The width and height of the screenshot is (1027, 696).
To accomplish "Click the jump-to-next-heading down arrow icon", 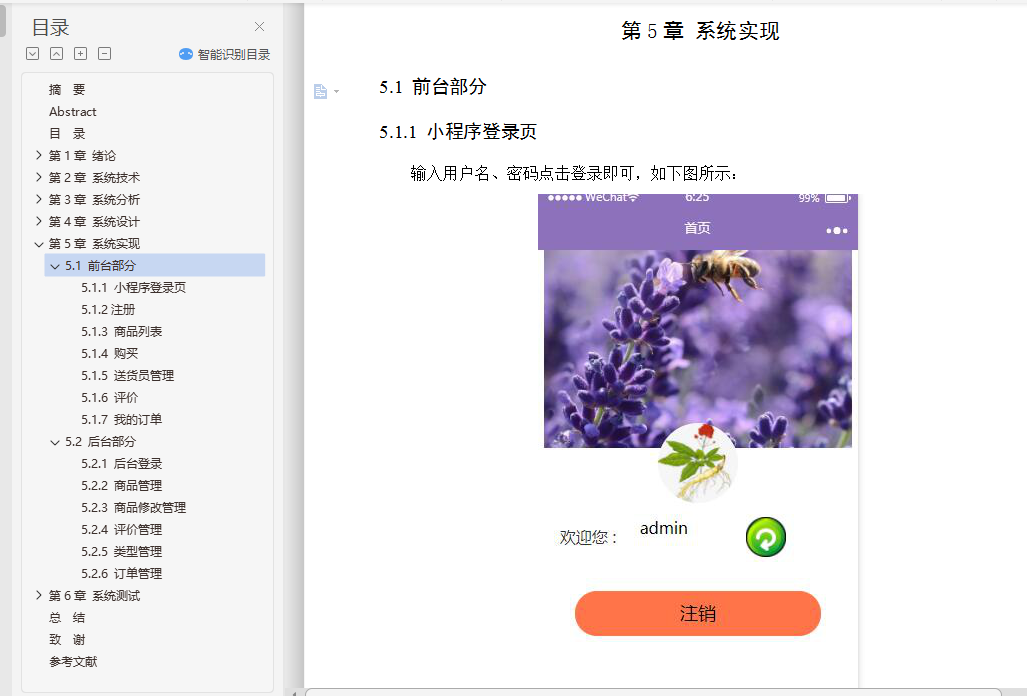I will (31, 53).
